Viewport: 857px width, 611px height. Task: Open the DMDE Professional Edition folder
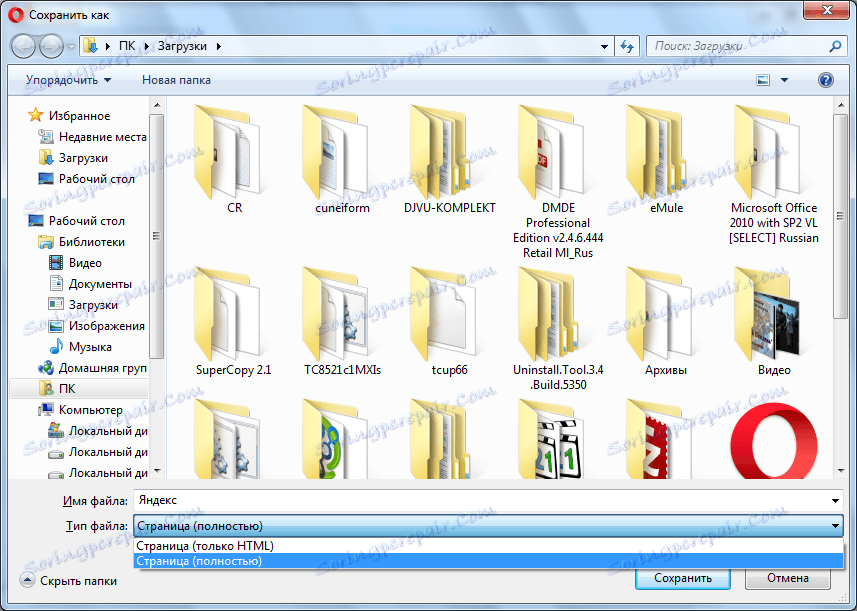click(558, 180)
